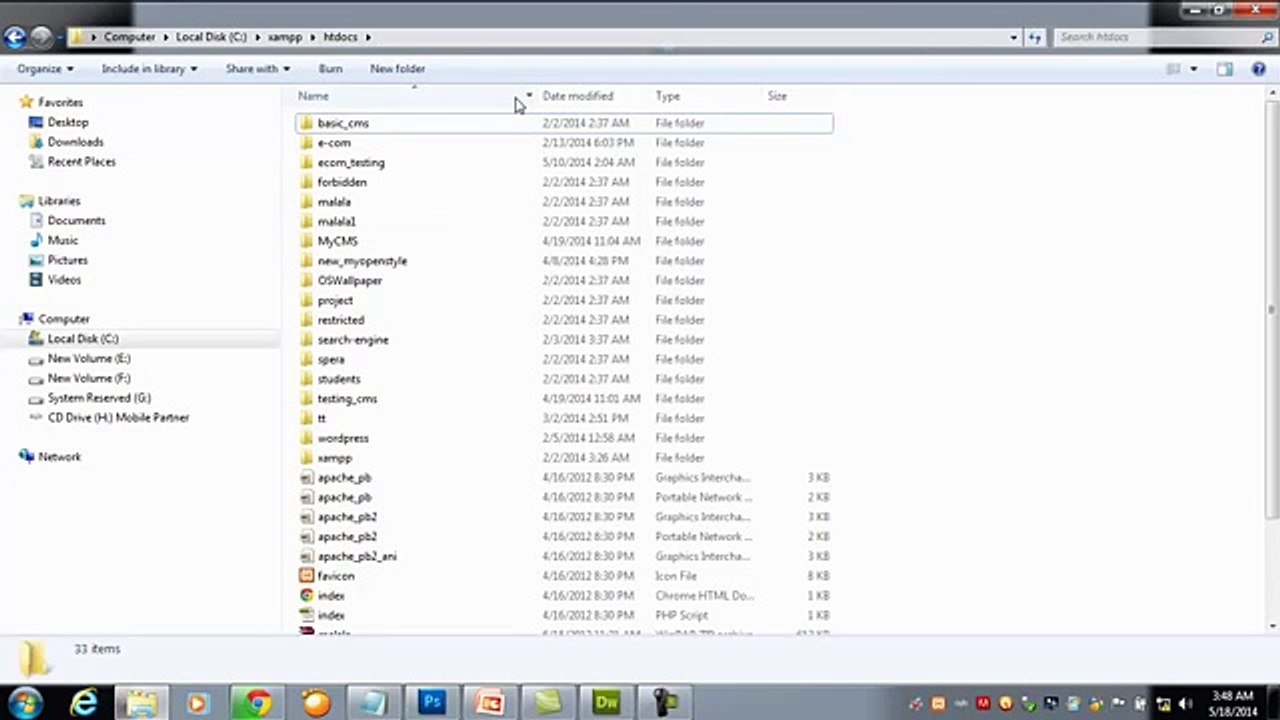1280x720 pixels.
Task: Click the Windows Explorer taskbar icon
Action: (141, 702)
